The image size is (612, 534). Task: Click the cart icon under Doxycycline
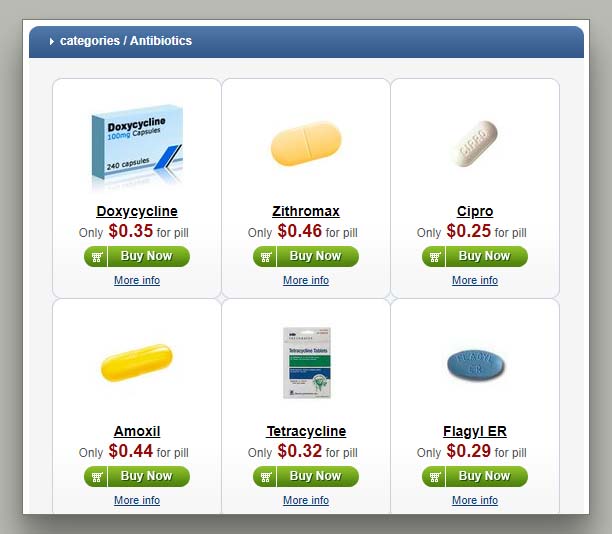96,256
